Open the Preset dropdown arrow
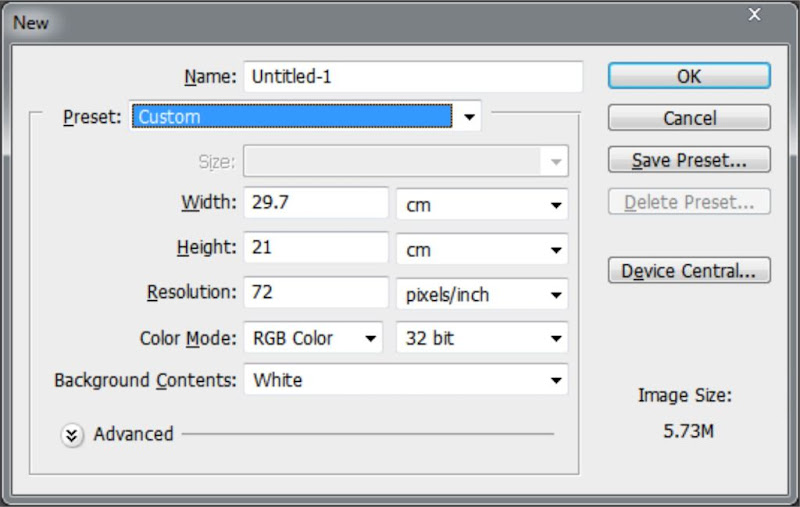Image resolution: width=800 pixels, height=507 pixels. (469, 117)
